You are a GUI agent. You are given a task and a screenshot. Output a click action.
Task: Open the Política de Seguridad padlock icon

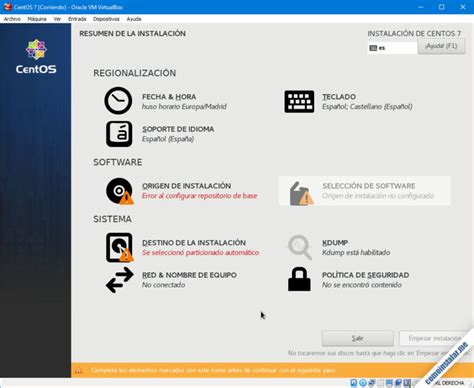click(x=299, y=279)
